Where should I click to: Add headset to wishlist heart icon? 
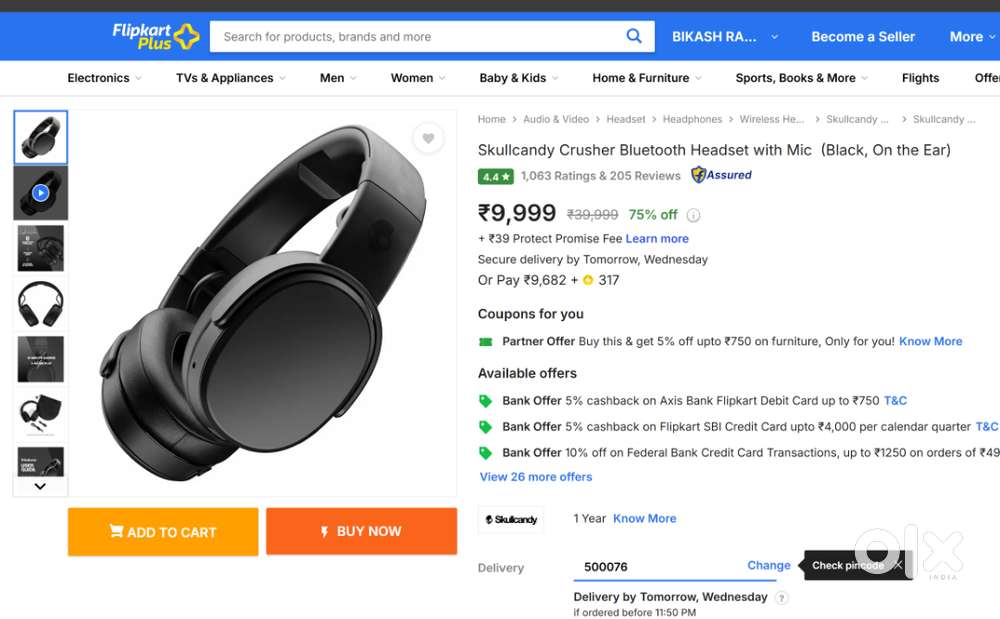point(428,139)
